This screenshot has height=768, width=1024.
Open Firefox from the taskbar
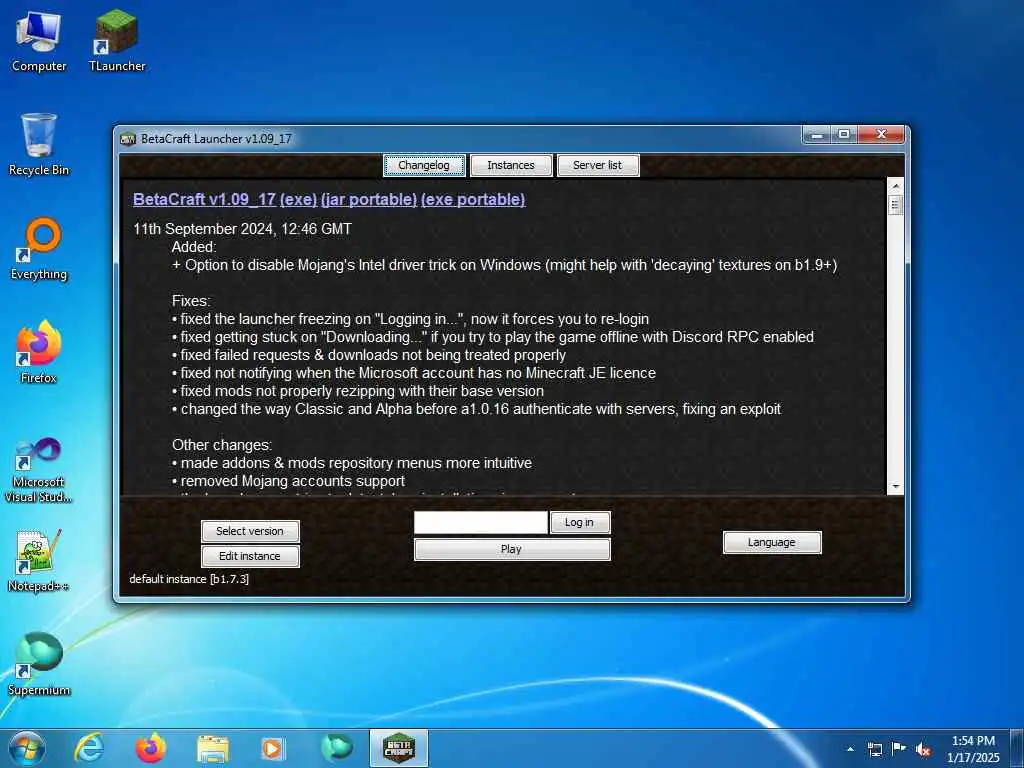[150, 748]
